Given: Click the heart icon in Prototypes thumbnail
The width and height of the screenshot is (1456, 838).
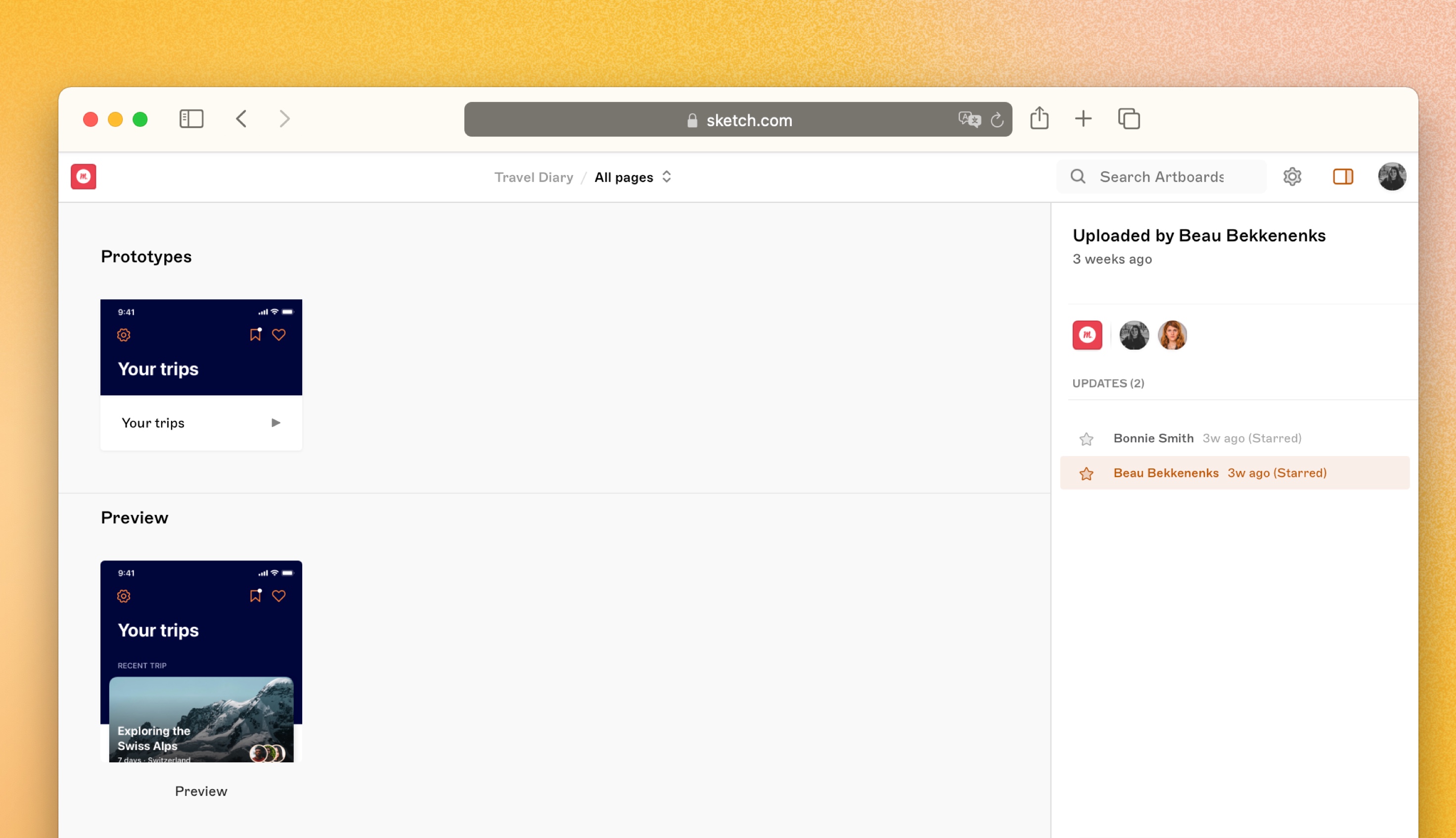Looking at the screenshot, I should click(279, 335).
